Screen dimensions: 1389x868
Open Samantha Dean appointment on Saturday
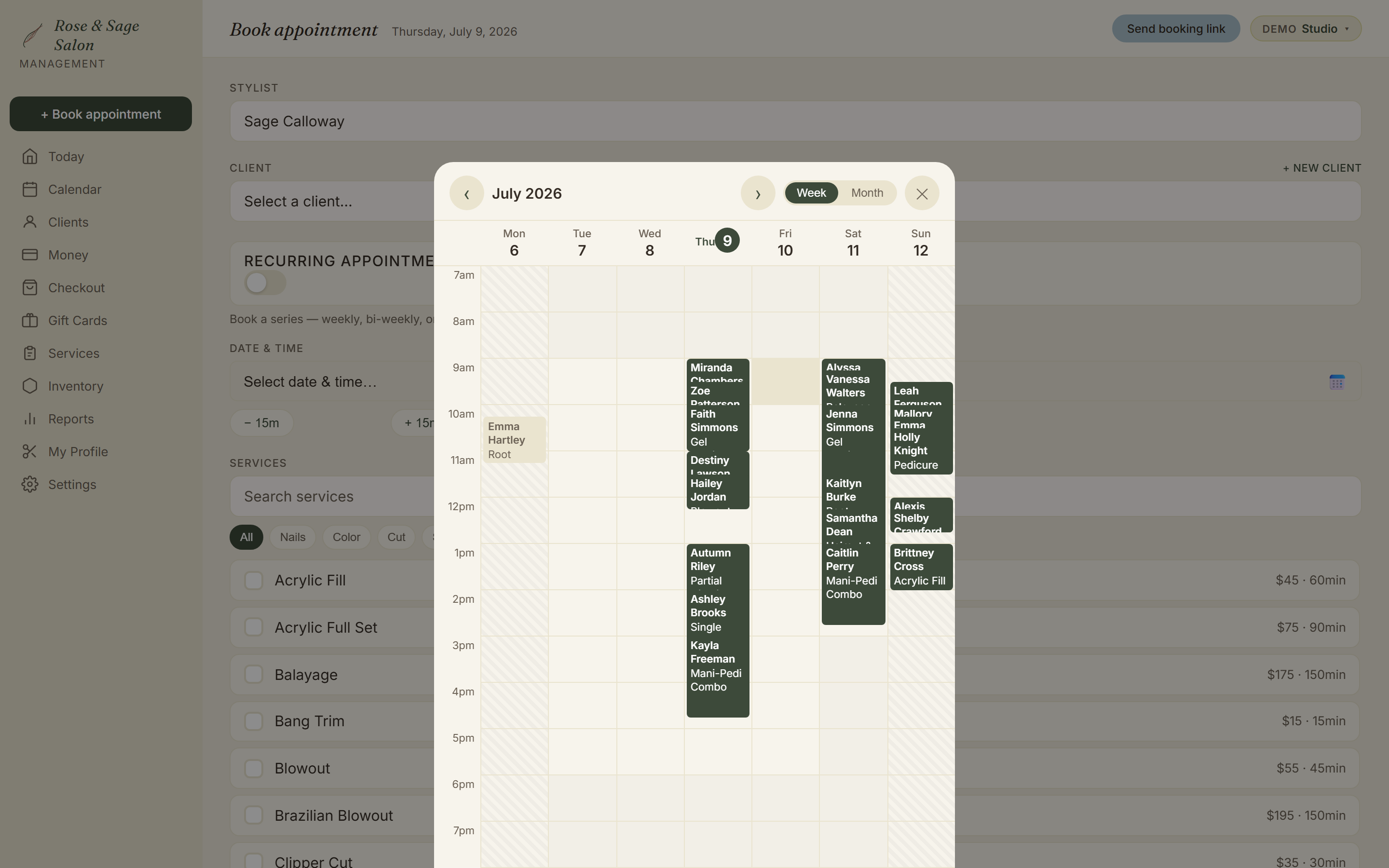pos(853,526)
